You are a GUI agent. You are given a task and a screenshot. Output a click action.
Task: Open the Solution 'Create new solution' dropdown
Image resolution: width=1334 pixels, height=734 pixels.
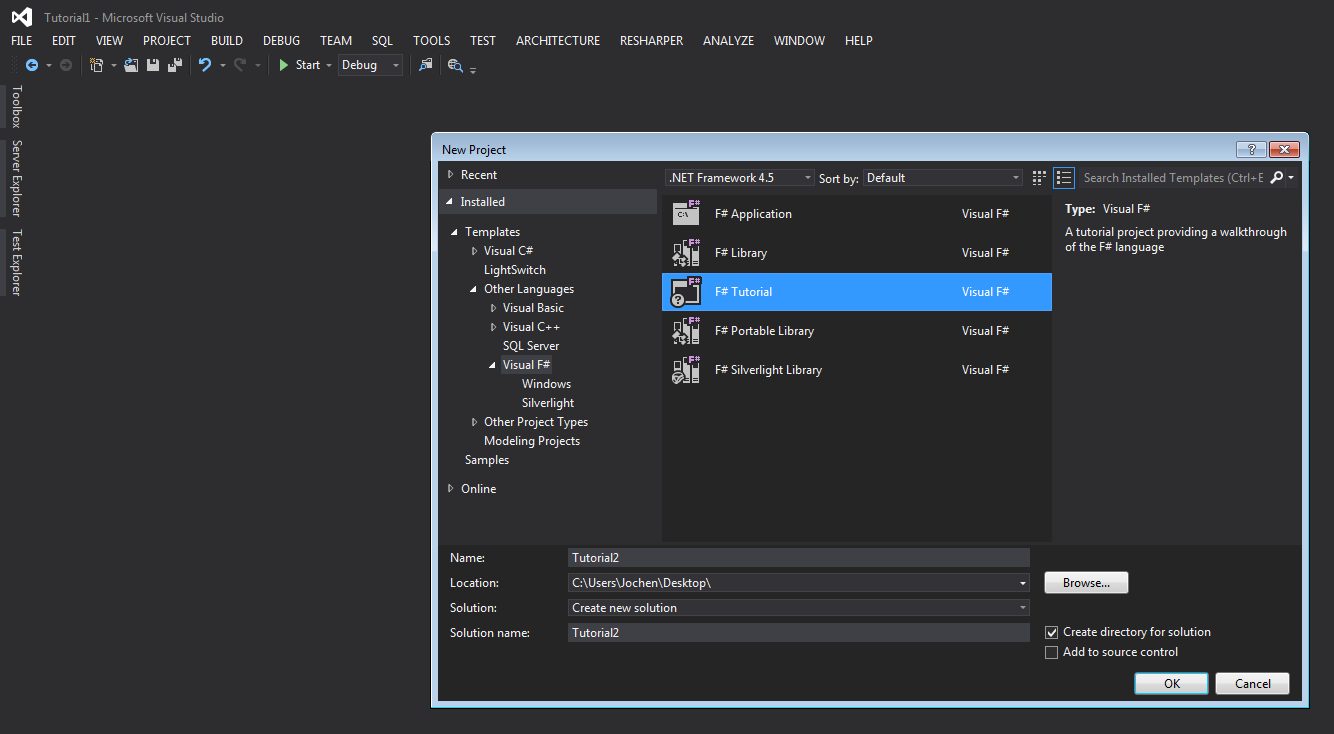pyautogui.click(x=798, y=608)
